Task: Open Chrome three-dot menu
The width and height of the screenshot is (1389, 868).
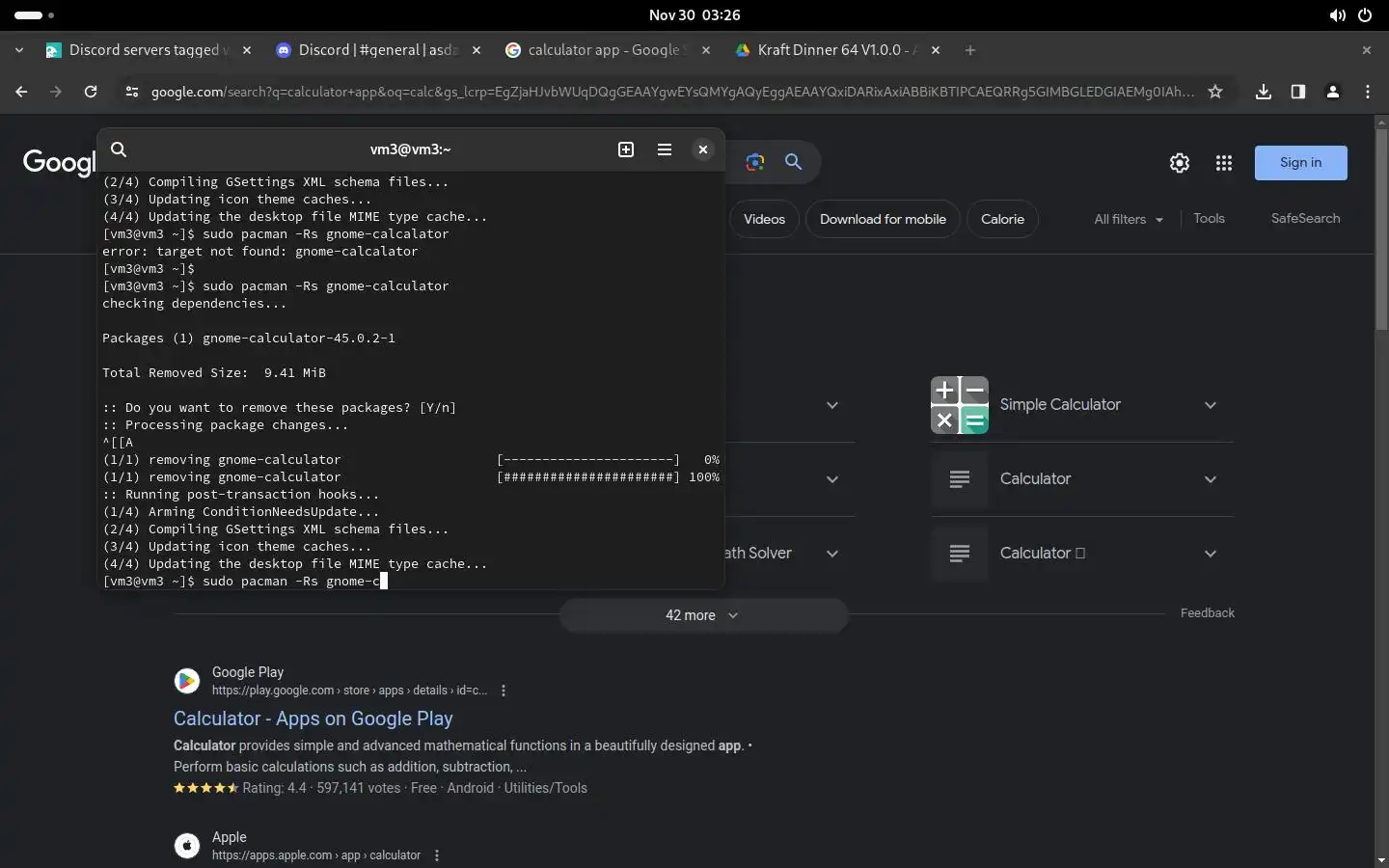Action: pos(1368,92)
